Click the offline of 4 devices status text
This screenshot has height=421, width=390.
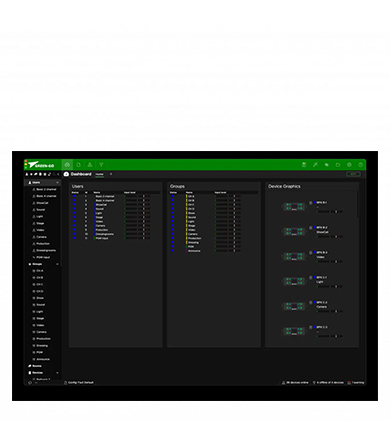coord(330,383)
